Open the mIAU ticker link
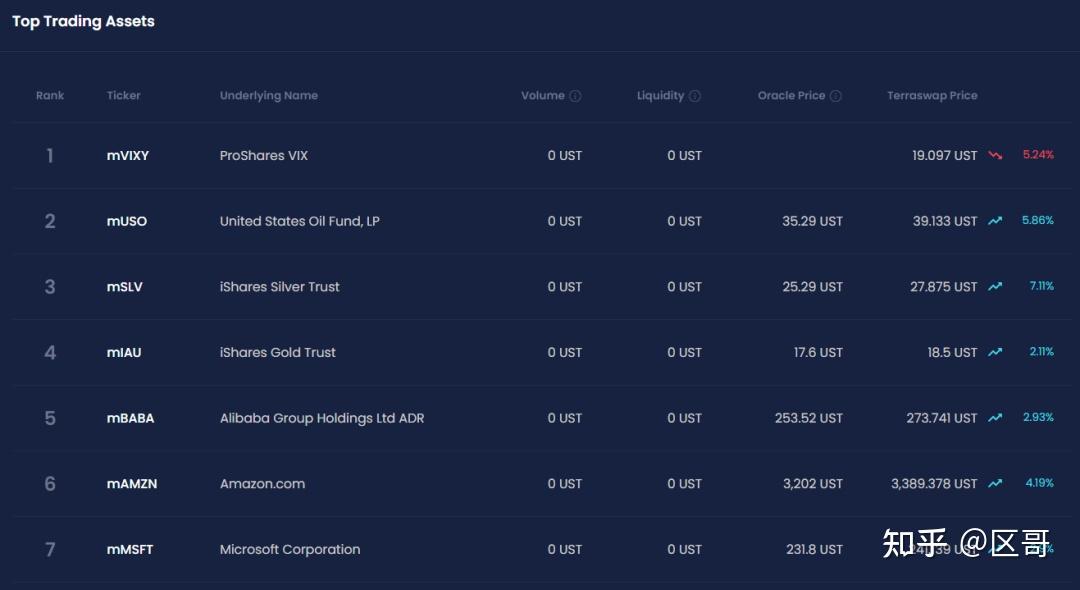 pos(124,352)
